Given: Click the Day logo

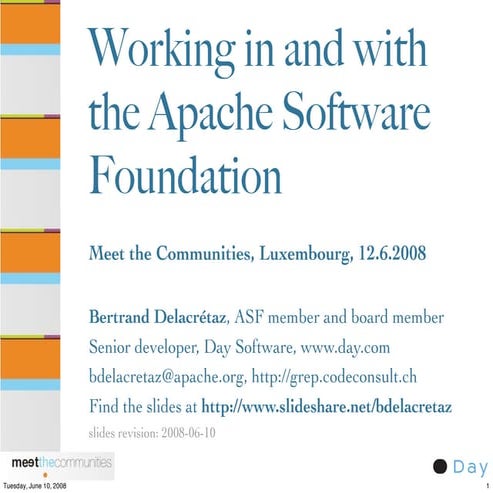Looking at the screenshot, I should 460,467.
